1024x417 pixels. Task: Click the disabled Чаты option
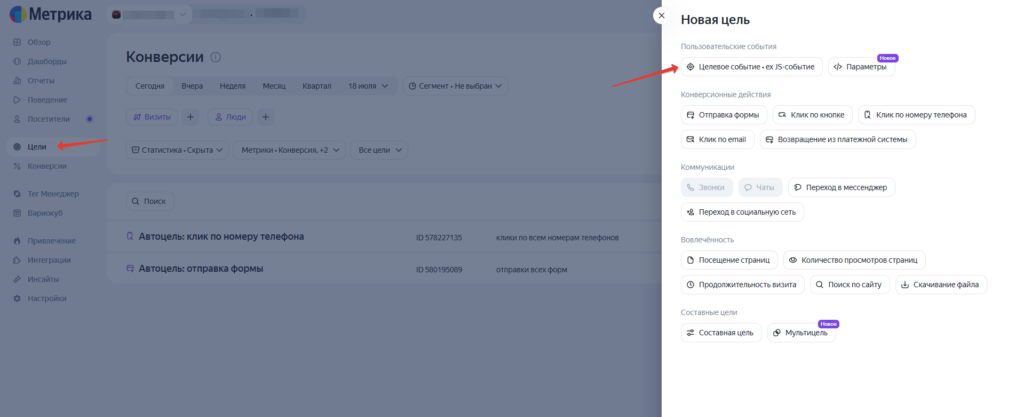click(760, 187)
